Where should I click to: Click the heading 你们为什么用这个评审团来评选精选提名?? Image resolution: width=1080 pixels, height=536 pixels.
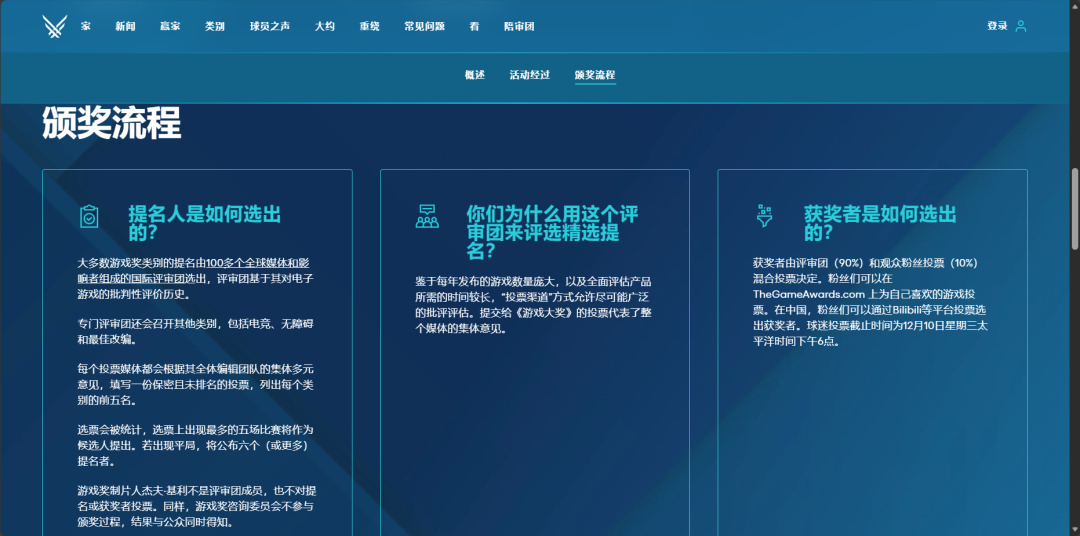point(552,233)
